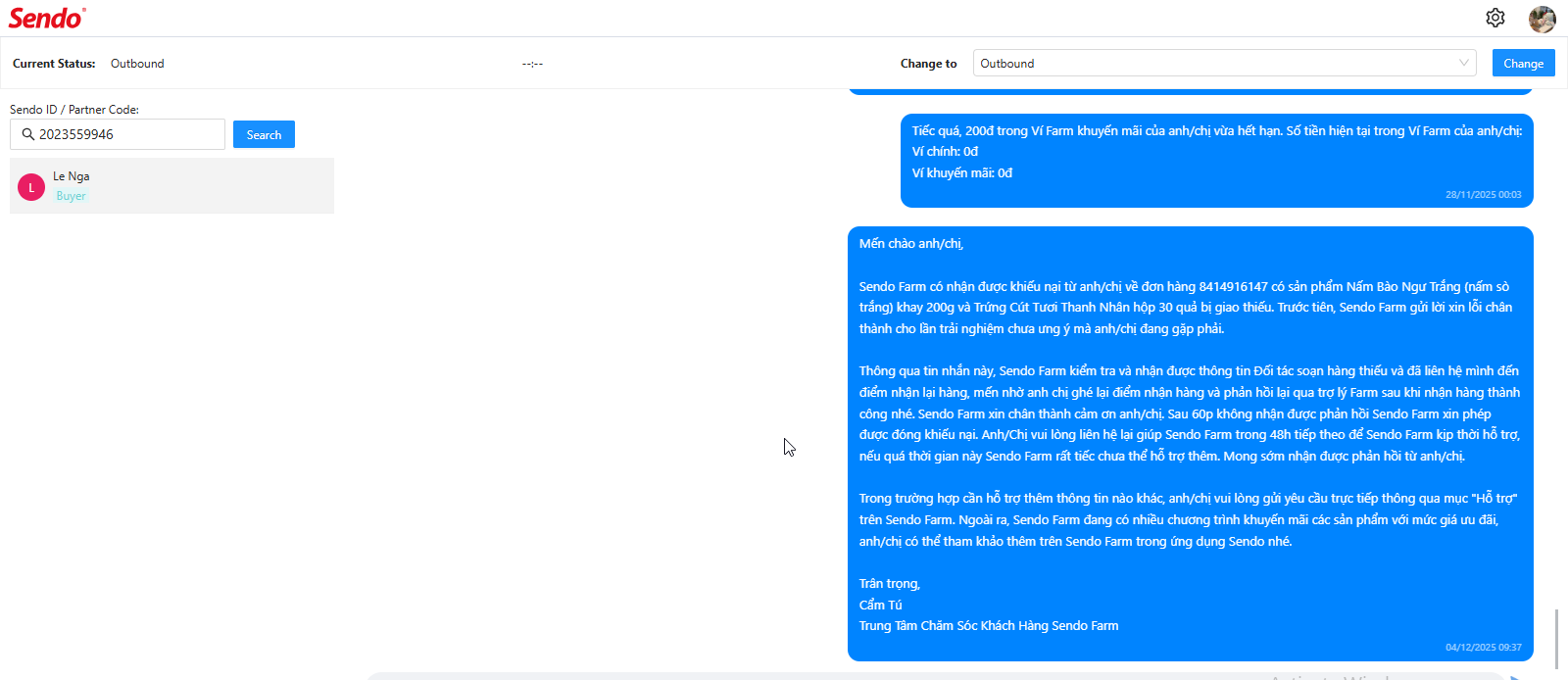Image resolution: width=1568 pixels, height=680 pixels.
Task: Click the search magnifier icon in ID field
Action: click(28, 134)
